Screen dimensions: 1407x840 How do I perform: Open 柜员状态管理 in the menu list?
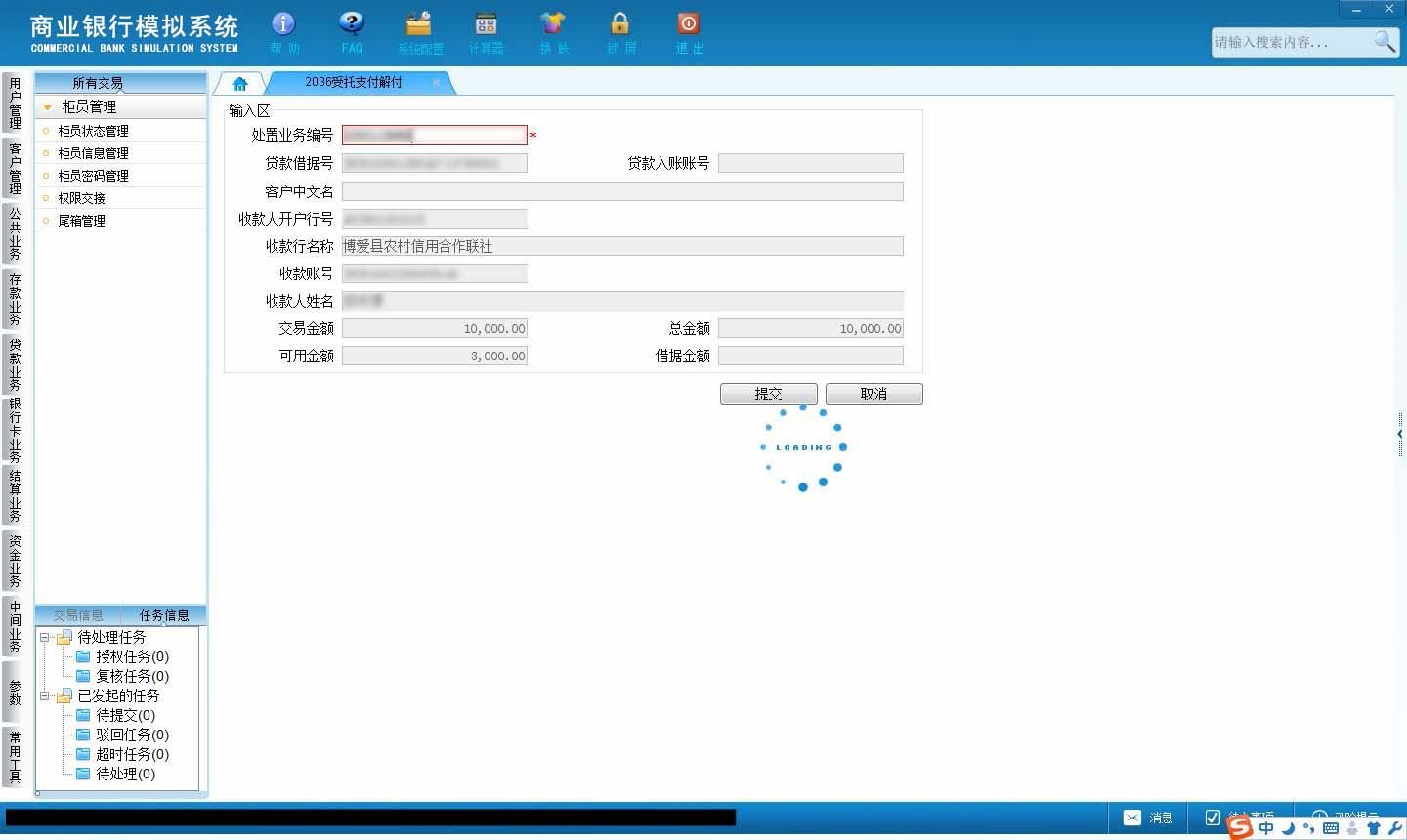coord(93,131)
